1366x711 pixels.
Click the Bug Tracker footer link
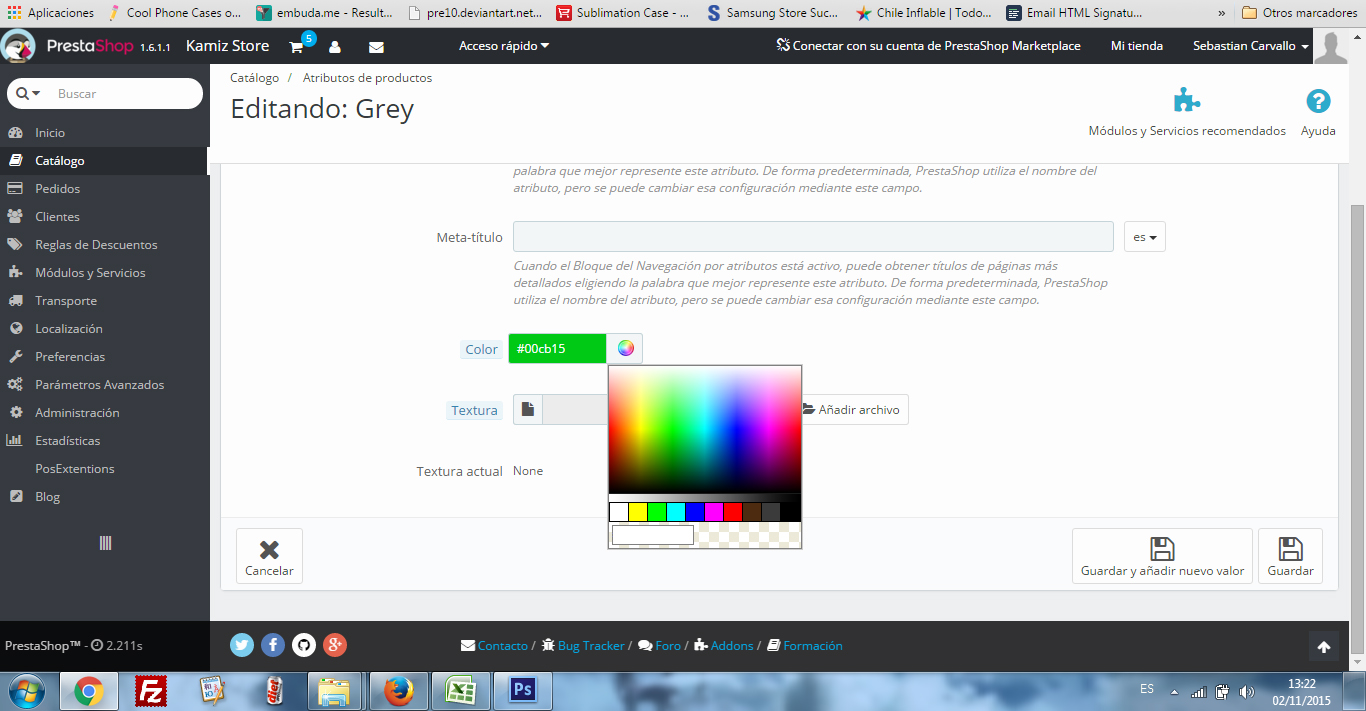[590, 646]
